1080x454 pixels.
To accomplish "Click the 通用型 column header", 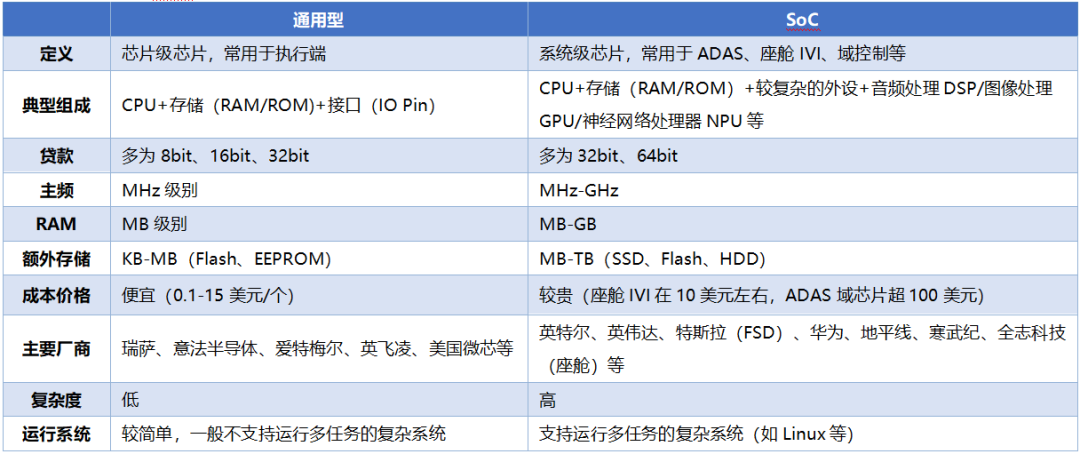I will [319, 19].
